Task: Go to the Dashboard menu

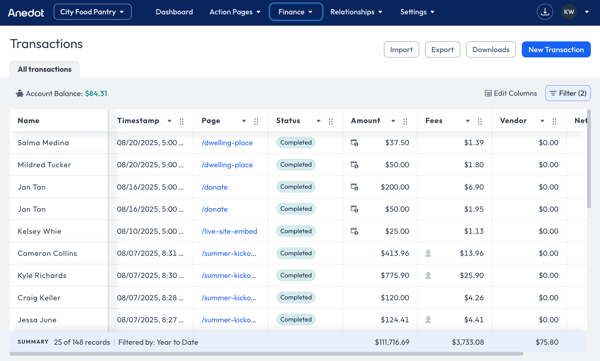Action: click(x=174, y=12)
